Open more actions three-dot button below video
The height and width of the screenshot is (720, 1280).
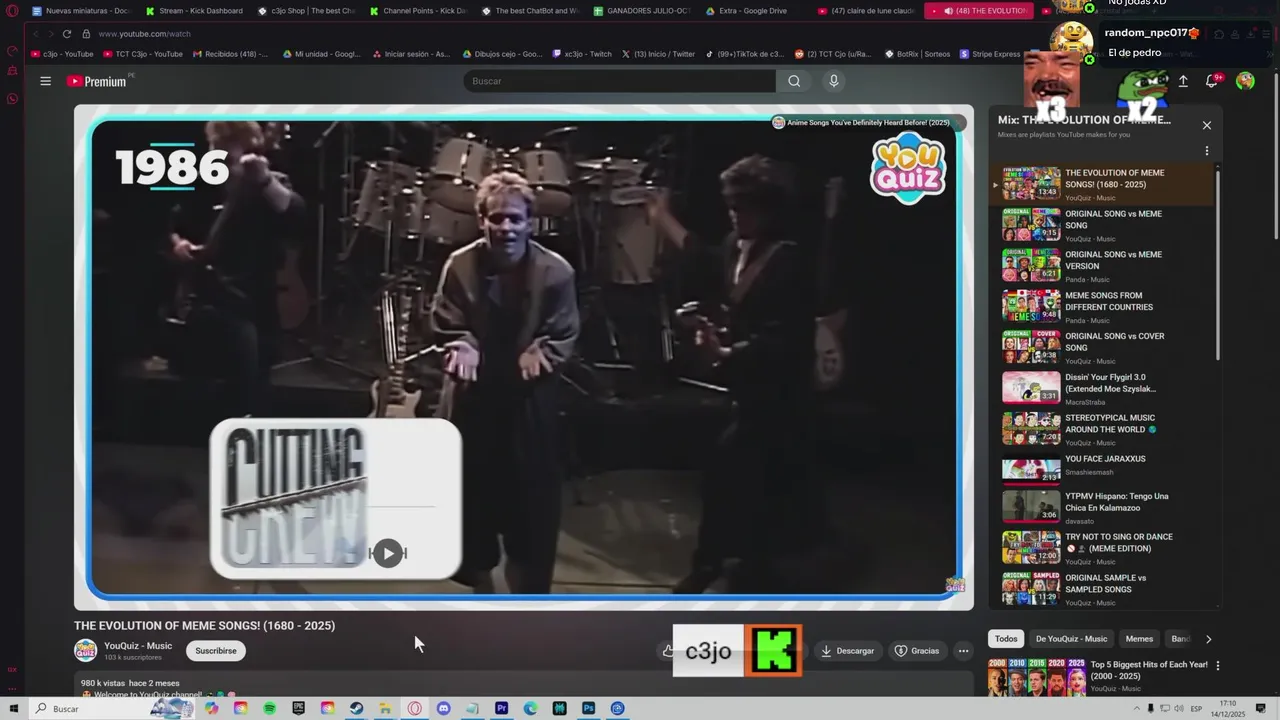point(963,651)
